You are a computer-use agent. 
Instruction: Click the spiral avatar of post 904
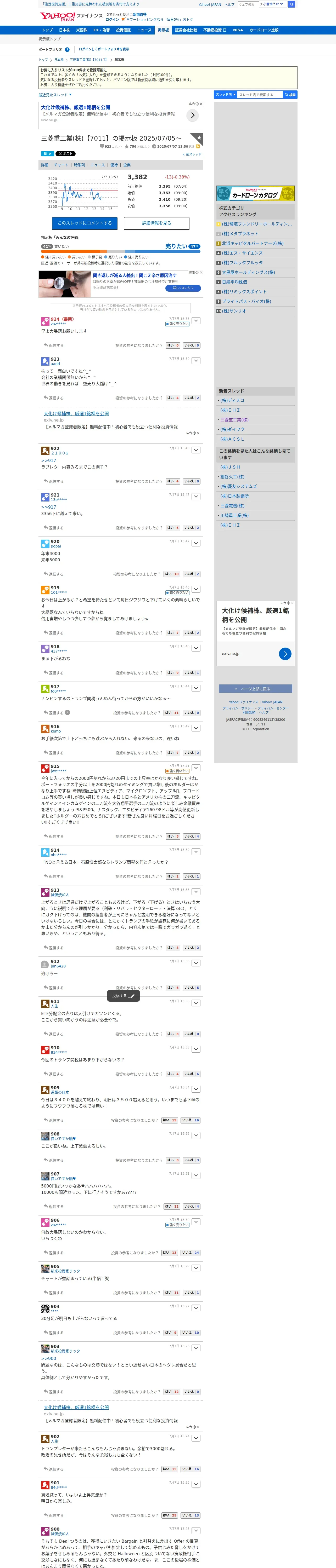point(45,1309)
